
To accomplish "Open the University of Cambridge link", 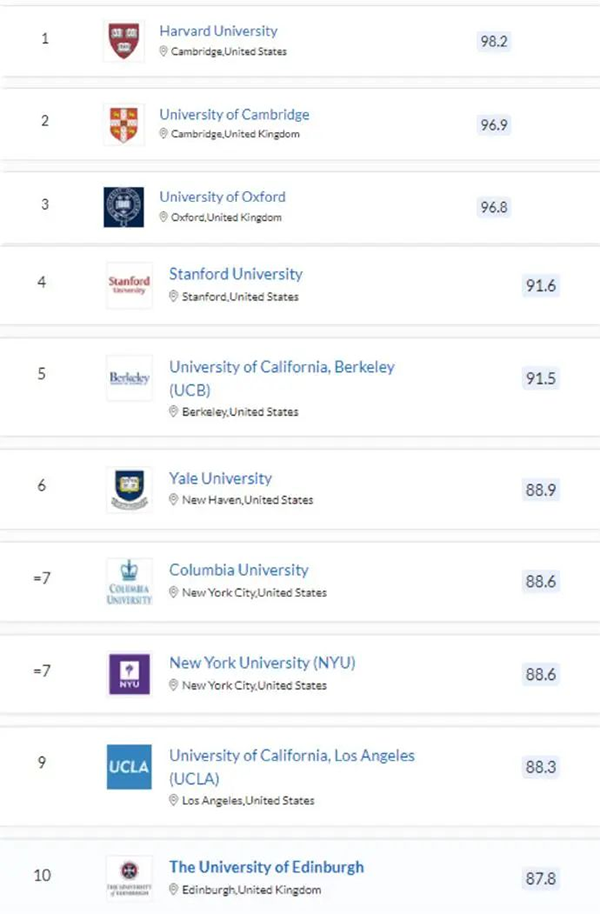I will [x=234, y=114].
